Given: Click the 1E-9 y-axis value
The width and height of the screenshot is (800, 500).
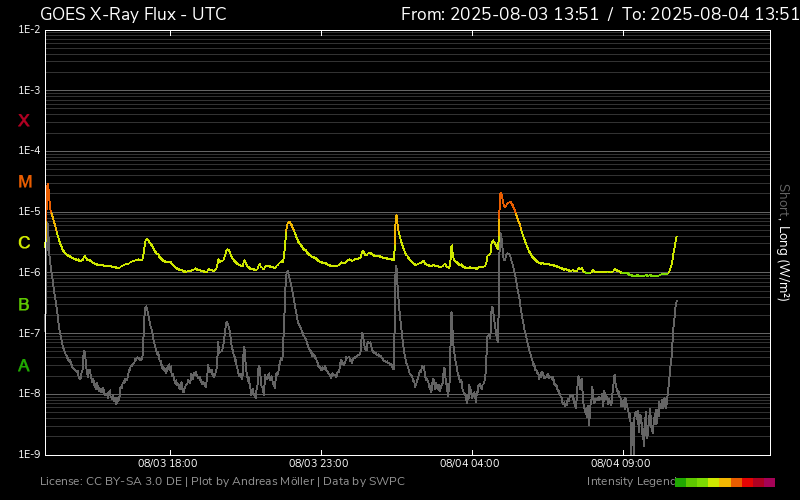Looking at the screenshot, I should tap(29, 454).
